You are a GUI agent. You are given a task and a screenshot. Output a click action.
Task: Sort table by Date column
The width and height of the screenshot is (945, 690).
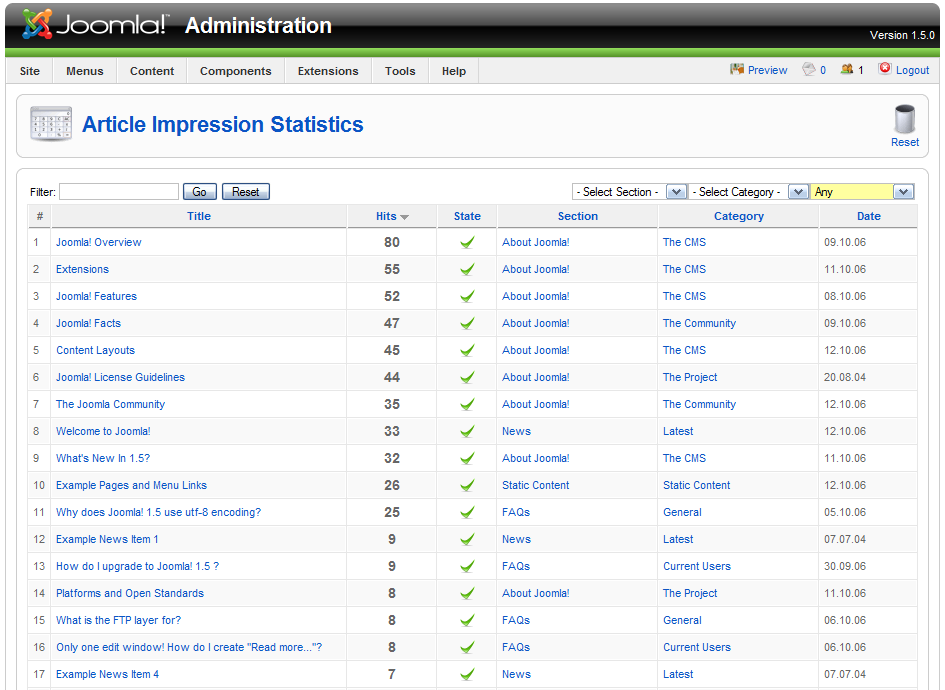pos(868,216)
